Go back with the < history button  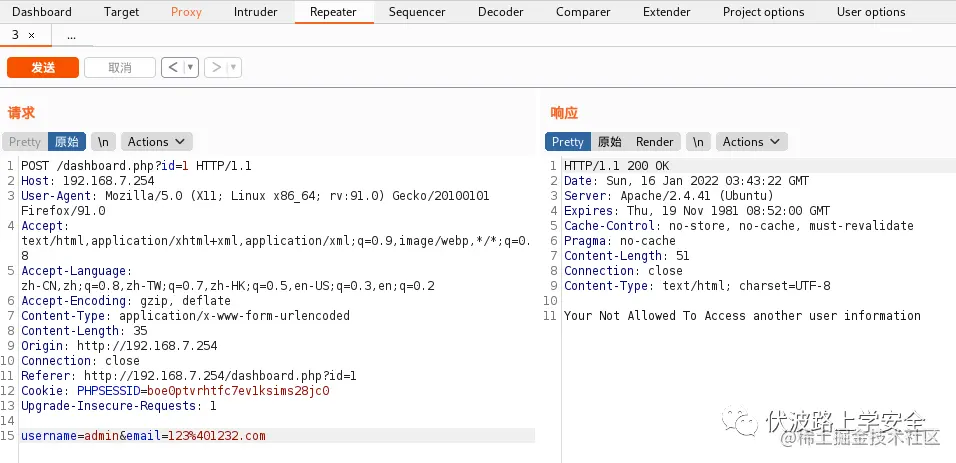pos(173,68)
